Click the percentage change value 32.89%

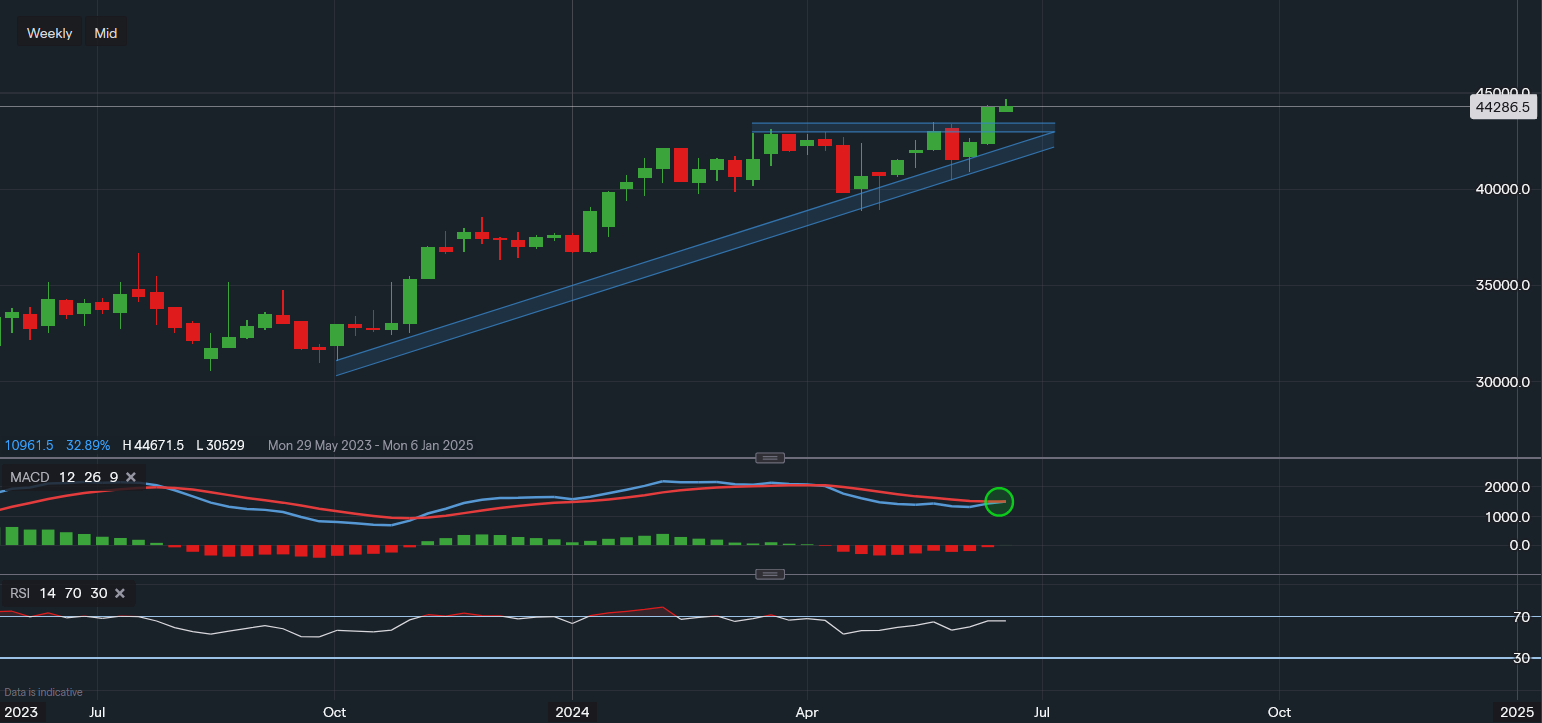point(91,445)
